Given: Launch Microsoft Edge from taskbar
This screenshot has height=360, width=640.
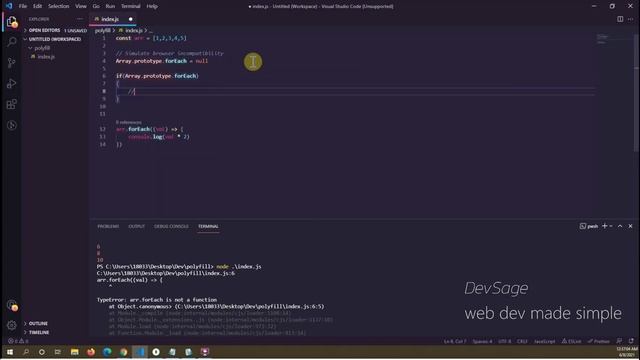Looking at the screenshot, I should 107,352.
